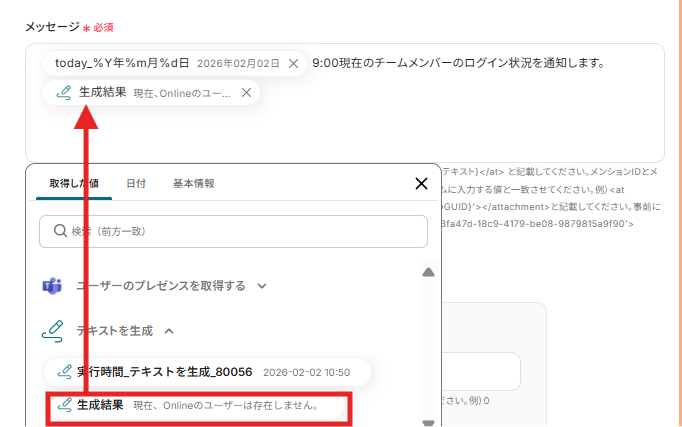This screenshot has height=427, width=682.
Task: Expand ユーザーのプレゼンスを取得する section
Action: coord(262,286)
